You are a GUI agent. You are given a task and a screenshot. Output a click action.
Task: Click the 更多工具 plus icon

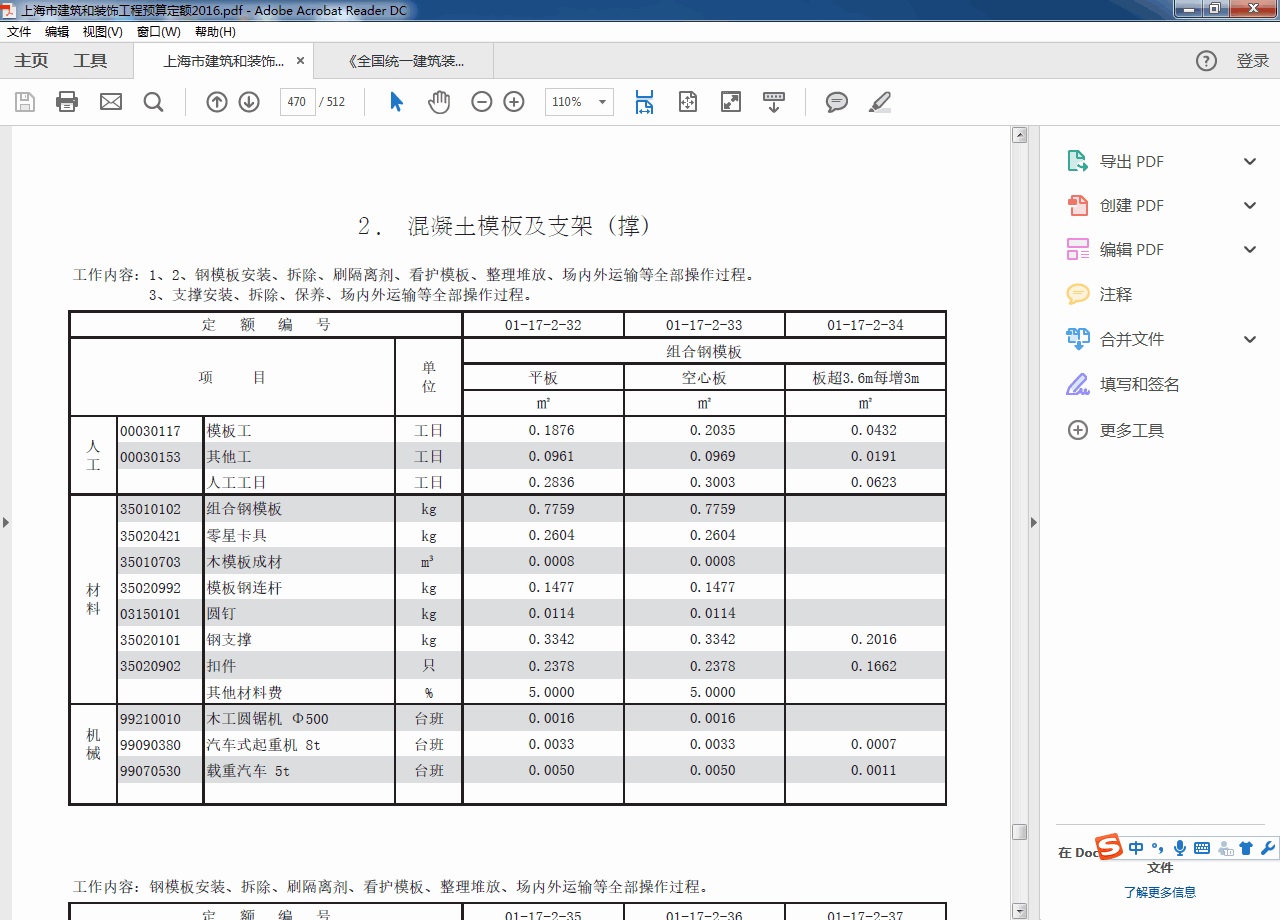pos(1077,430)
